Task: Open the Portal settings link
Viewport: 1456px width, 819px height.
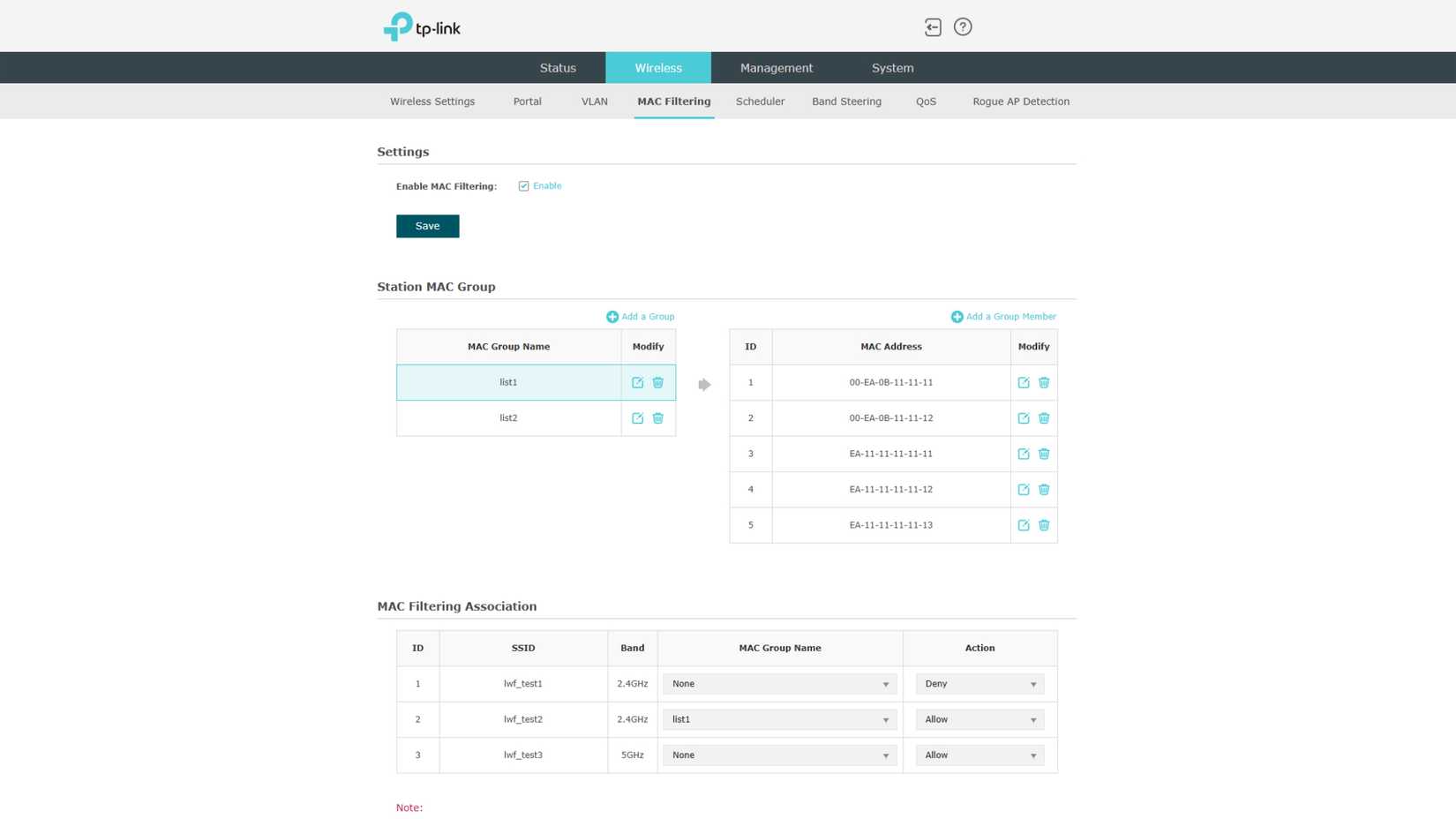Action: click(527, 101)
